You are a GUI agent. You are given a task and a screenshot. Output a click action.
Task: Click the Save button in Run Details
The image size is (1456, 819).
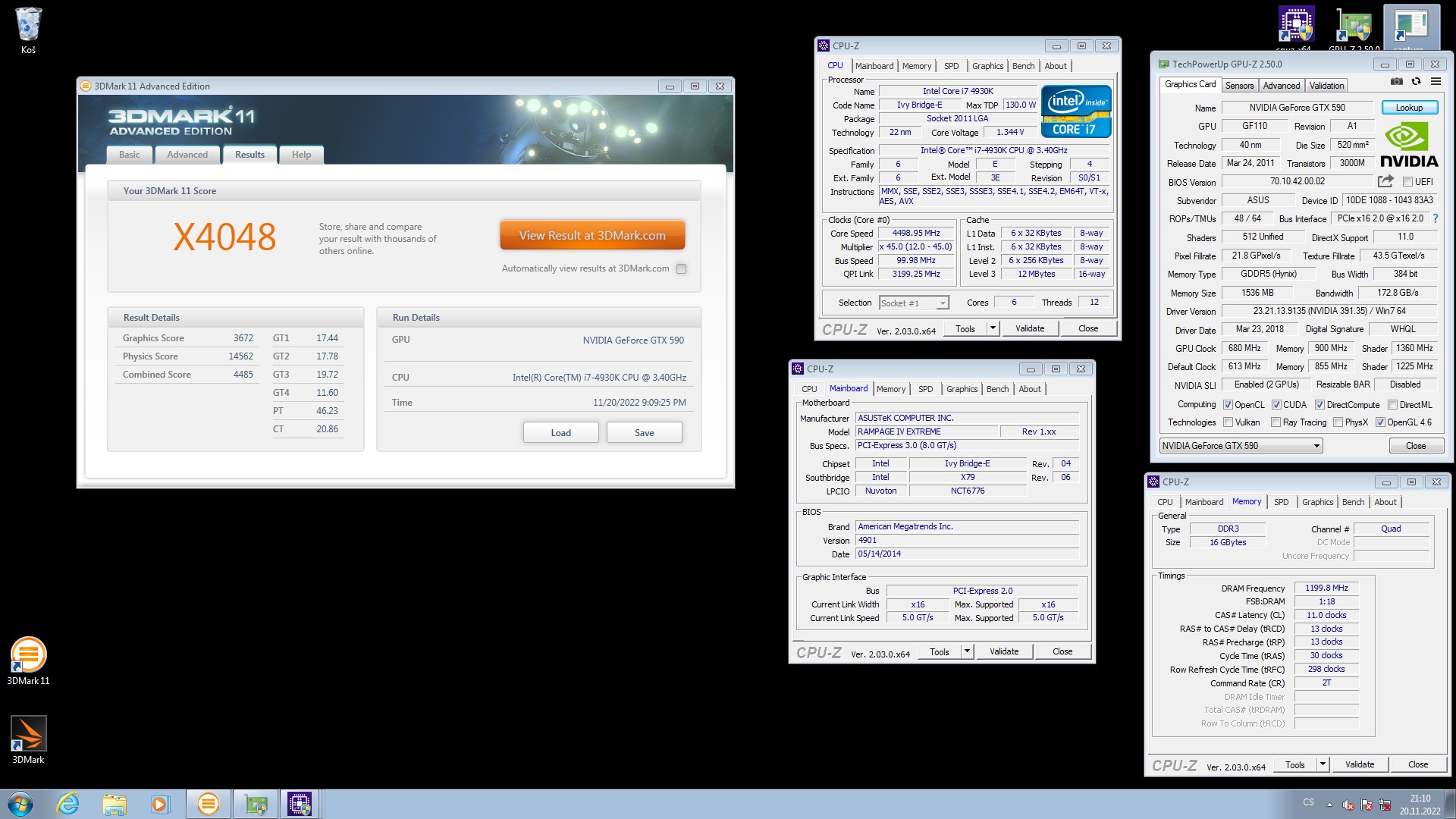tap(644, 432)
